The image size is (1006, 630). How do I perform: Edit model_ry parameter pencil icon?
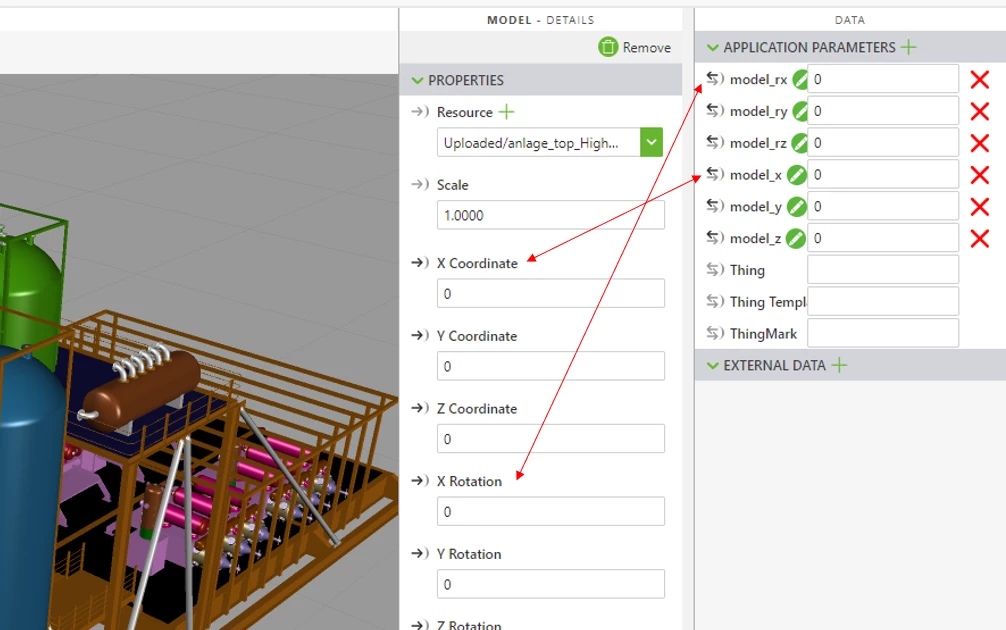point(800,111)
